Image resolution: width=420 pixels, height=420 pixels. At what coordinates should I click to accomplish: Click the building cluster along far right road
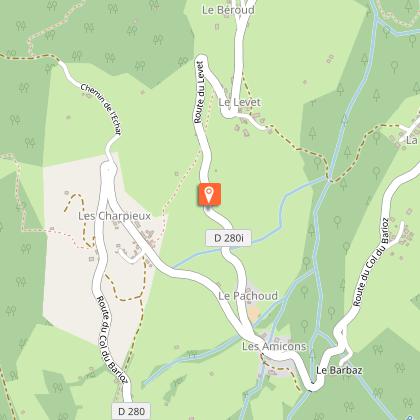(404, 233)
